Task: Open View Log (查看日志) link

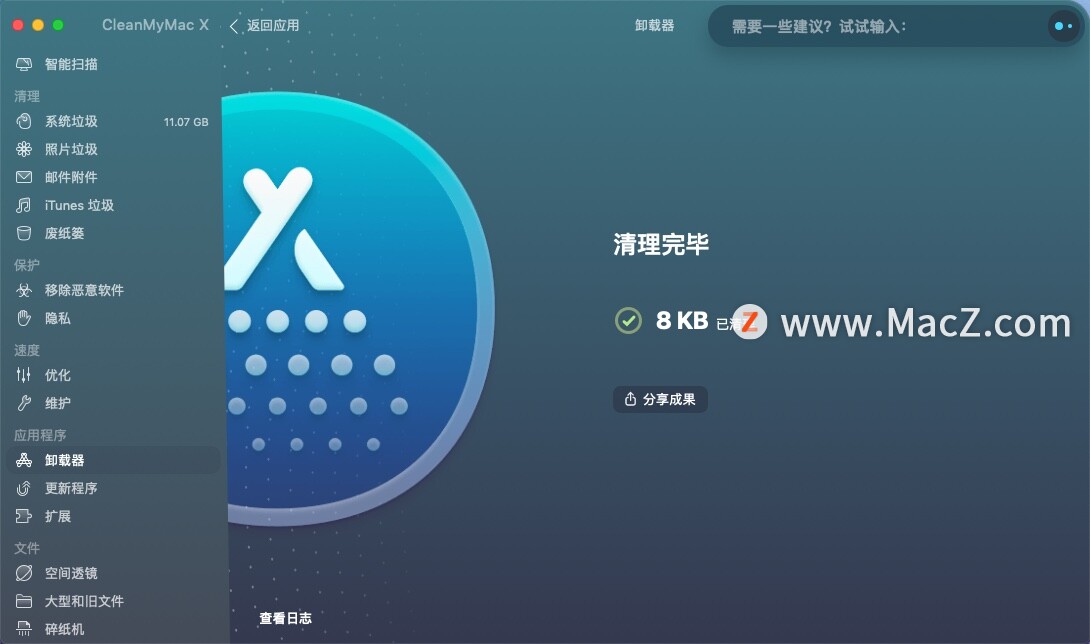Action: [285, 618]
